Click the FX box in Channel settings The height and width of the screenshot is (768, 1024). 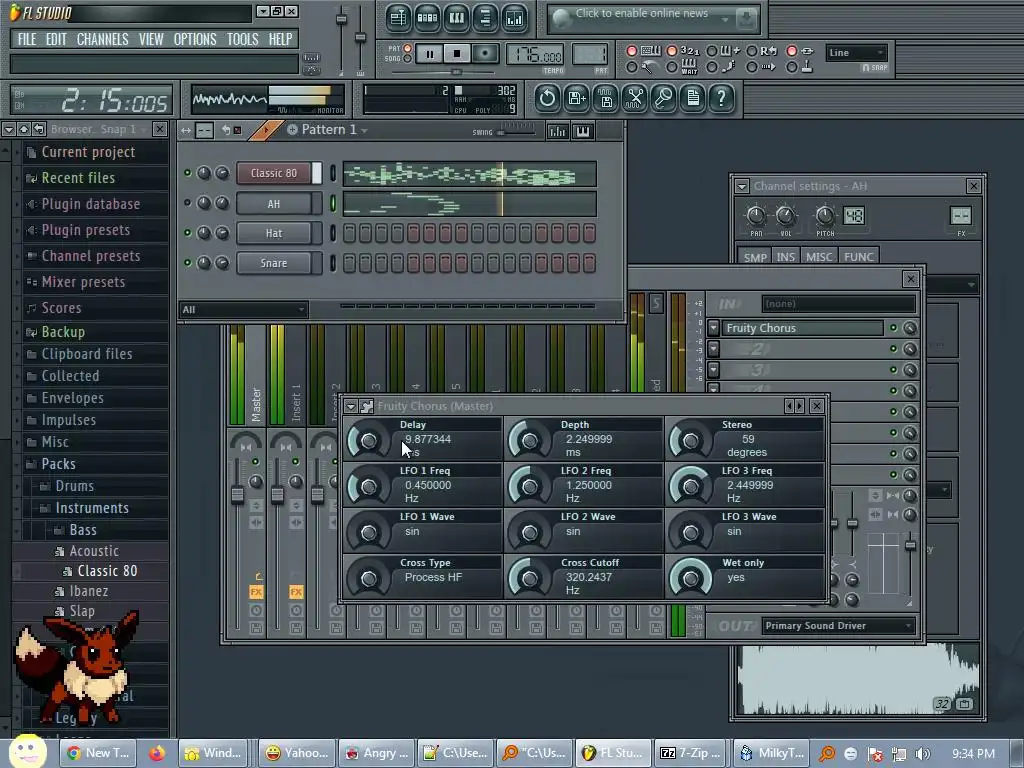(961, 216)
